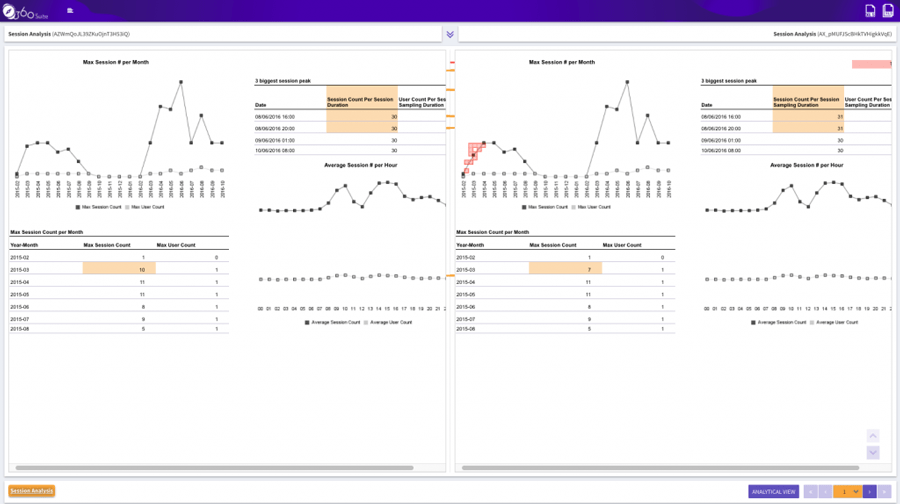900x504 pixels.
Task: Click the right Session Count Per Session column header
Action: 808,102
